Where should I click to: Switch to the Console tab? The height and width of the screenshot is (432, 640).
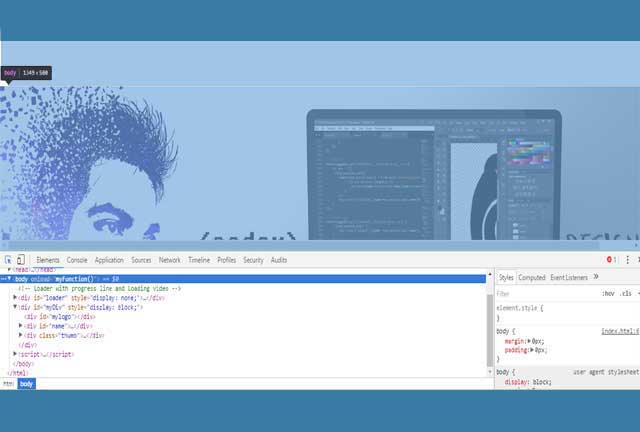(x=77, y=260)
